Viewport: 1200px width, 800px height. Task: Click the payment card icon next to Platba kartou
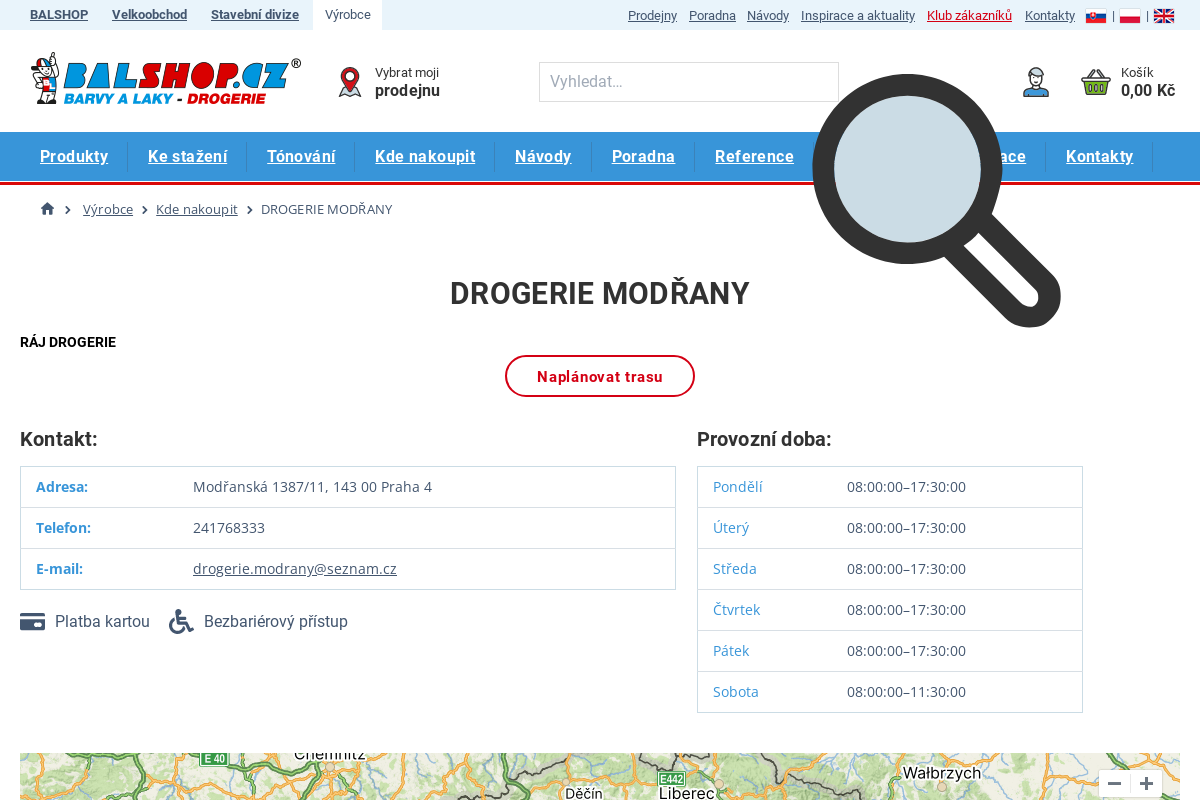coord(32,621)
